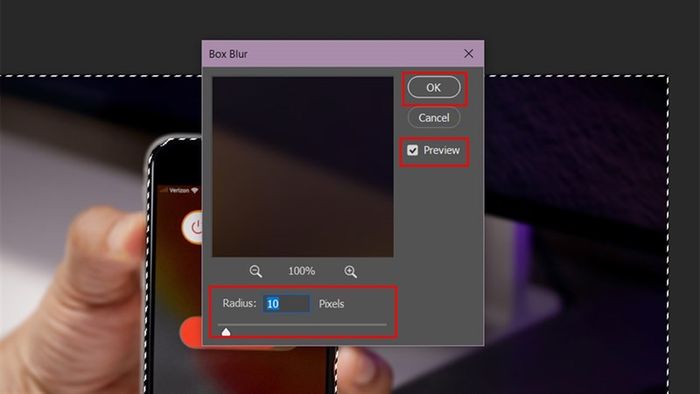Screen dimensions: 700x394
Task: Confirm the blur with the OK button
Action: 434,87
